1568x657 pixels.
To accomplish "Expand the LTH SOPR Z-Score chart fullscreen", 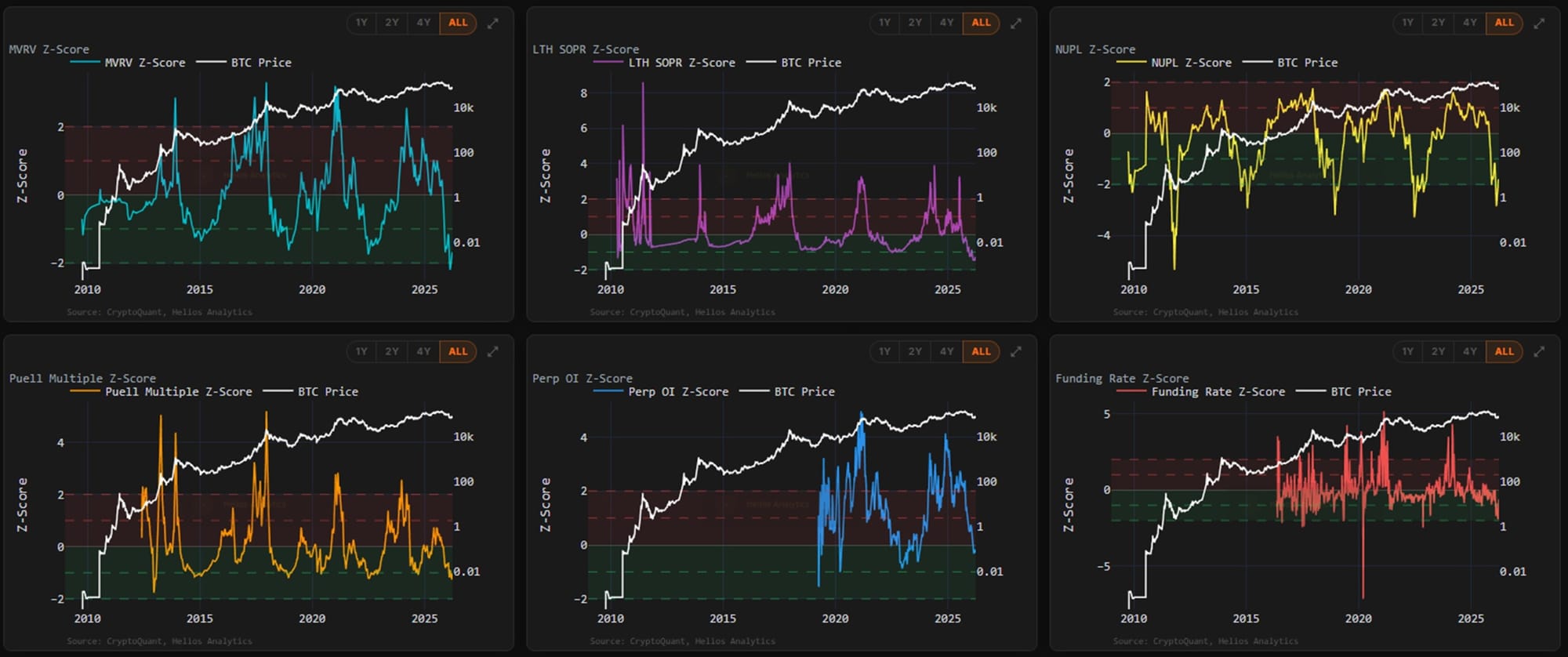I will 1015,24.
